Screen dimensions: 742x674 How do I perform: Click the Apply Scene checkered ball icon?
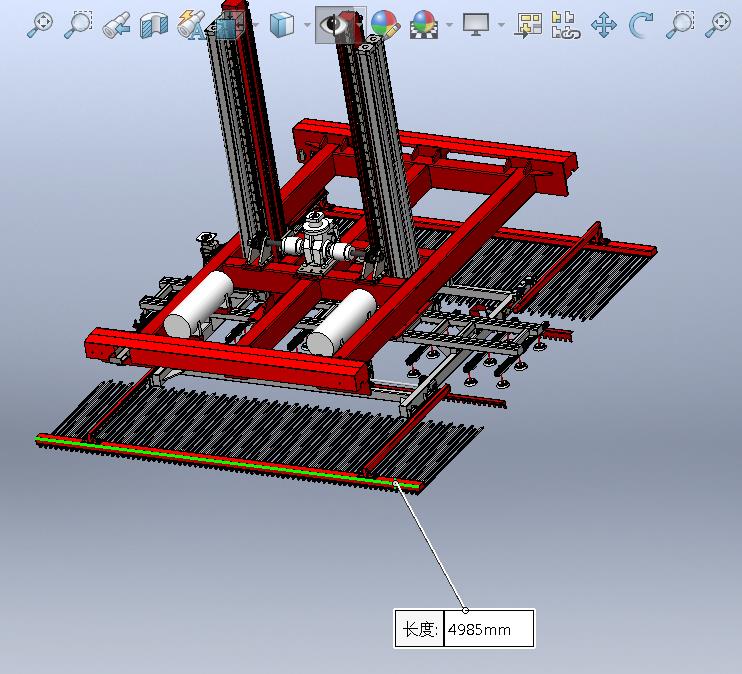click(x=424, y=25)
